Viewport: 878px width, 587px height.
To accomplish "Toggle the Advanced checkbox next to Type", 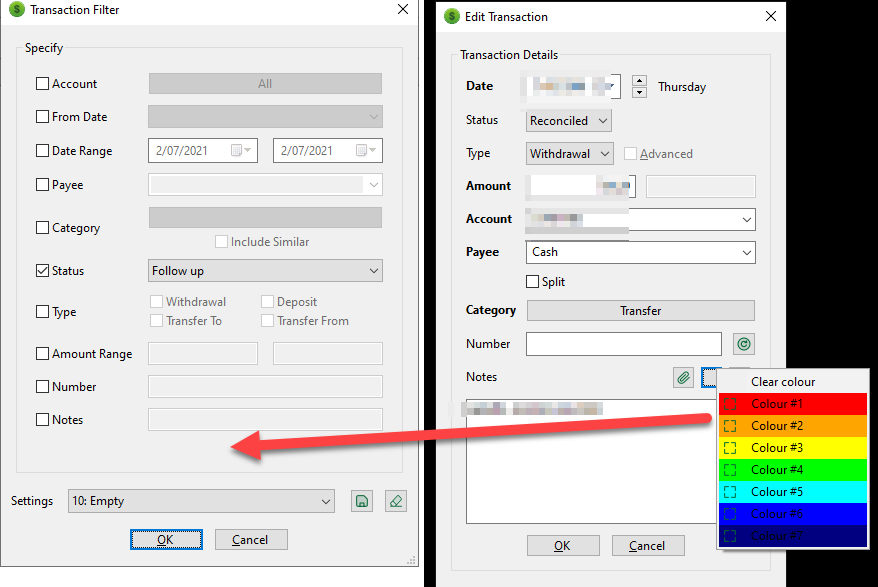I will tap(631, 153).
